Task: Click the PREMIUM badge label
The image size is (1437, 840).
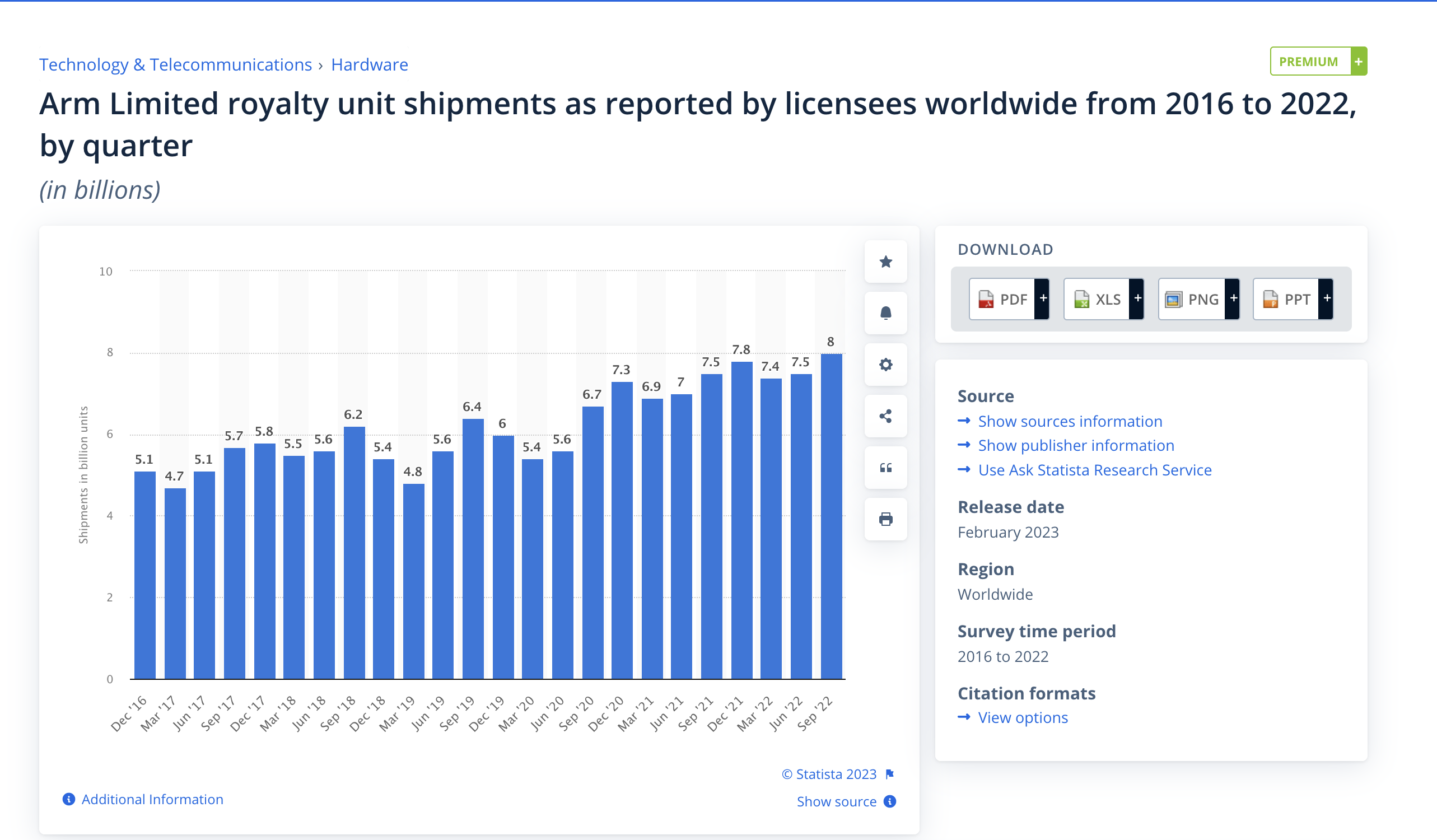Action: 1308,61
